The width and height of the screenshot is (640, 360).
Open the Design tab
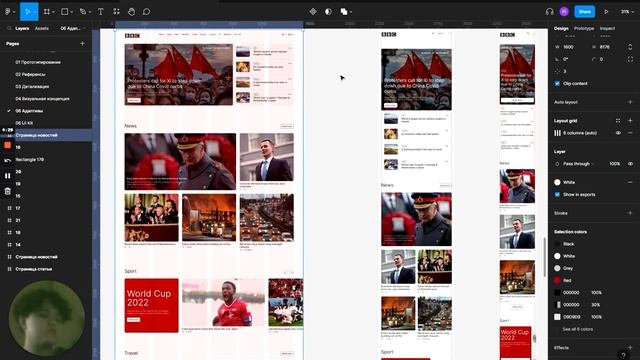click(x=561, y=28)
